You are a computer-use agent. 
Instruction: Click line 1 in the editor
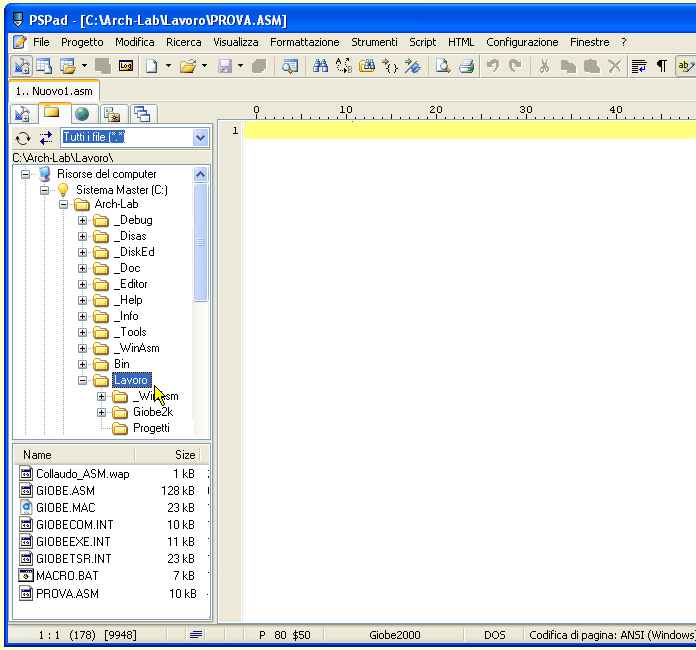pos(470,131)
